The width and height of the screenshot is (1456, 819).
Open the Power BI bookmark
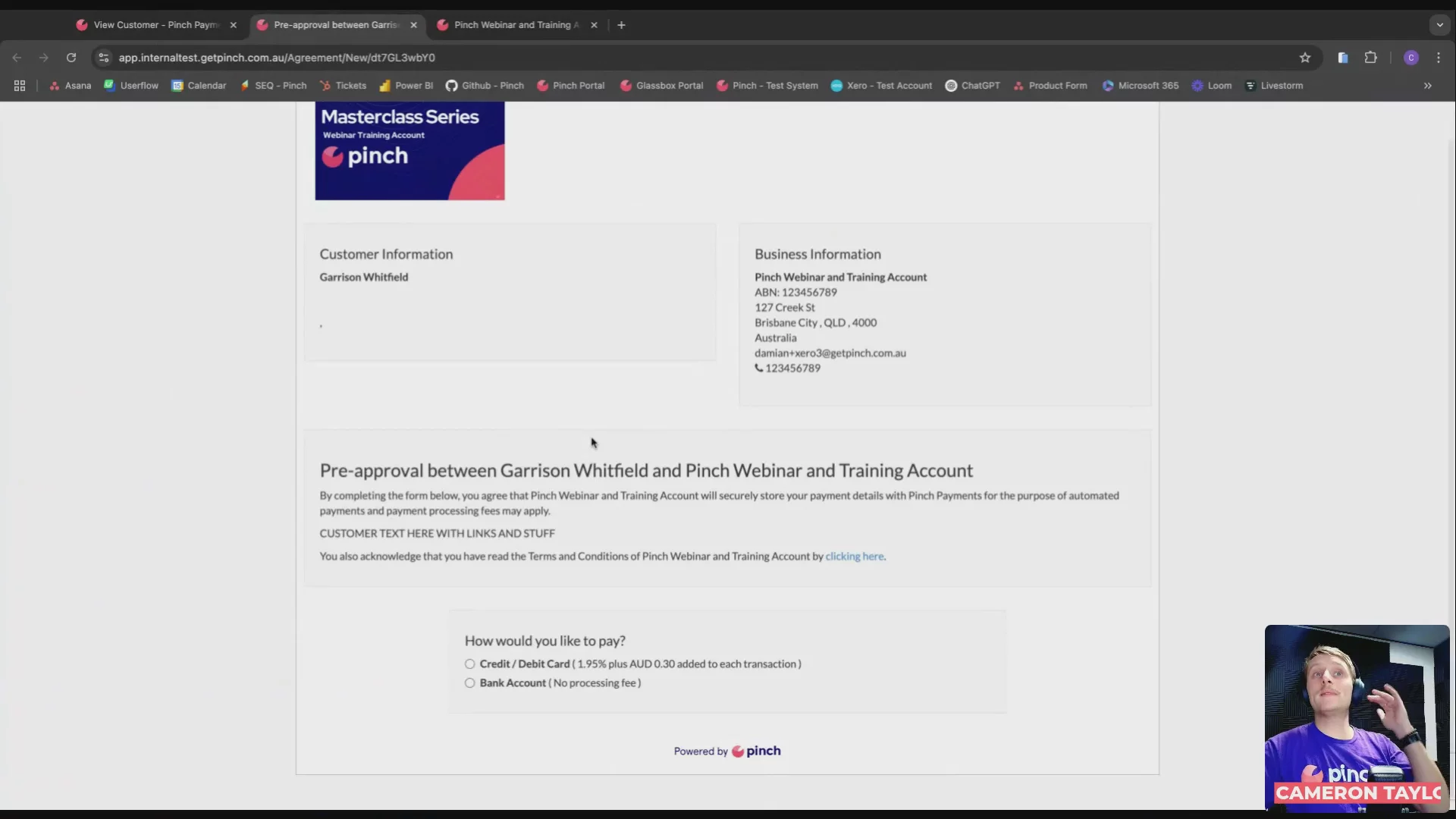pyautogui.click(x=406, y=86)
